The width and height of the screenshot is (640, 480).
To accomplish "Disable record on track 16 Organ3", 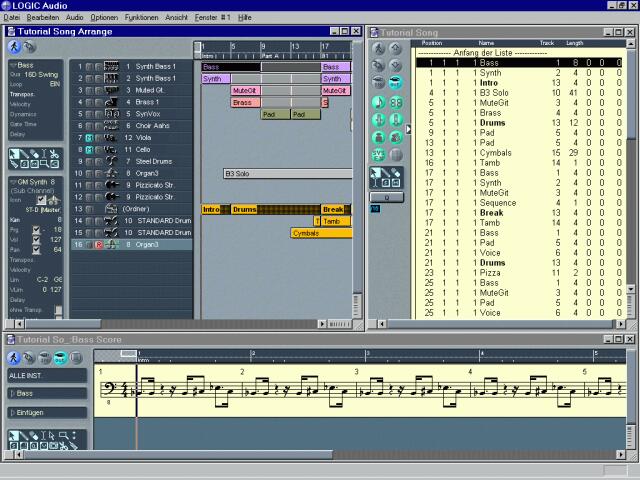I will (x=98, y=244).
